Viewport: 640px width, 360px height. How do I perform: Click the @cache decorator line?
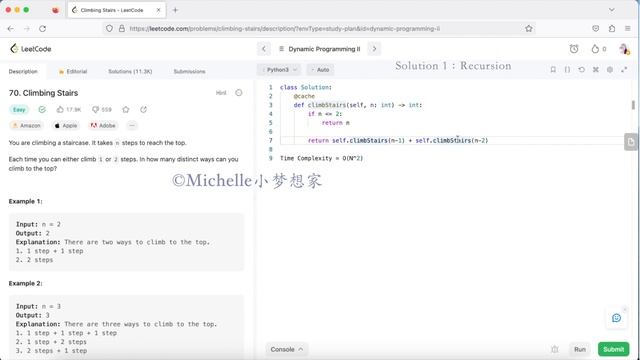click(x=304, y=96)
